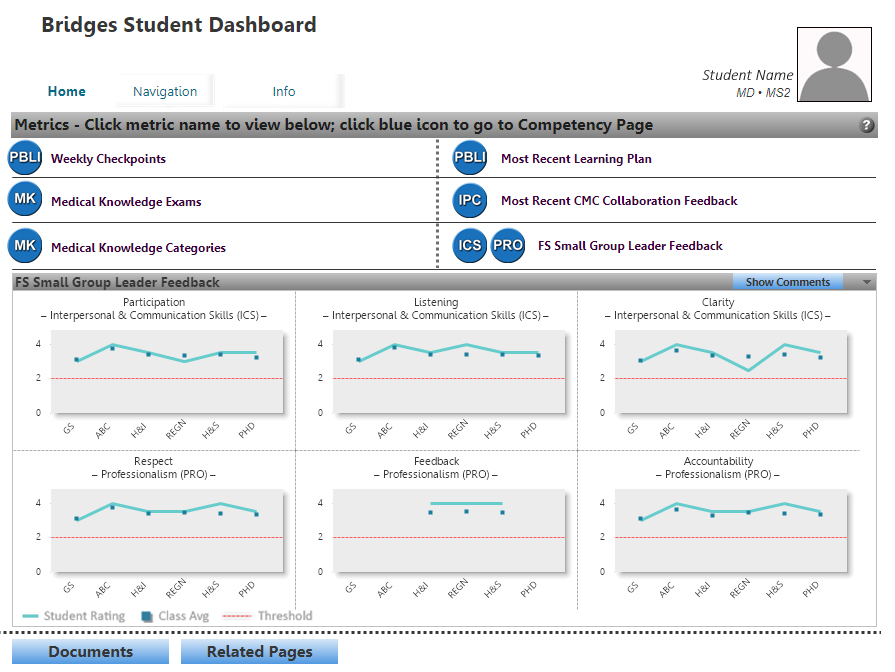This screenshot has height=672, width=895.
Task: Click the Listening chart title
Action: pyautogui.click(x=436, y=302)
